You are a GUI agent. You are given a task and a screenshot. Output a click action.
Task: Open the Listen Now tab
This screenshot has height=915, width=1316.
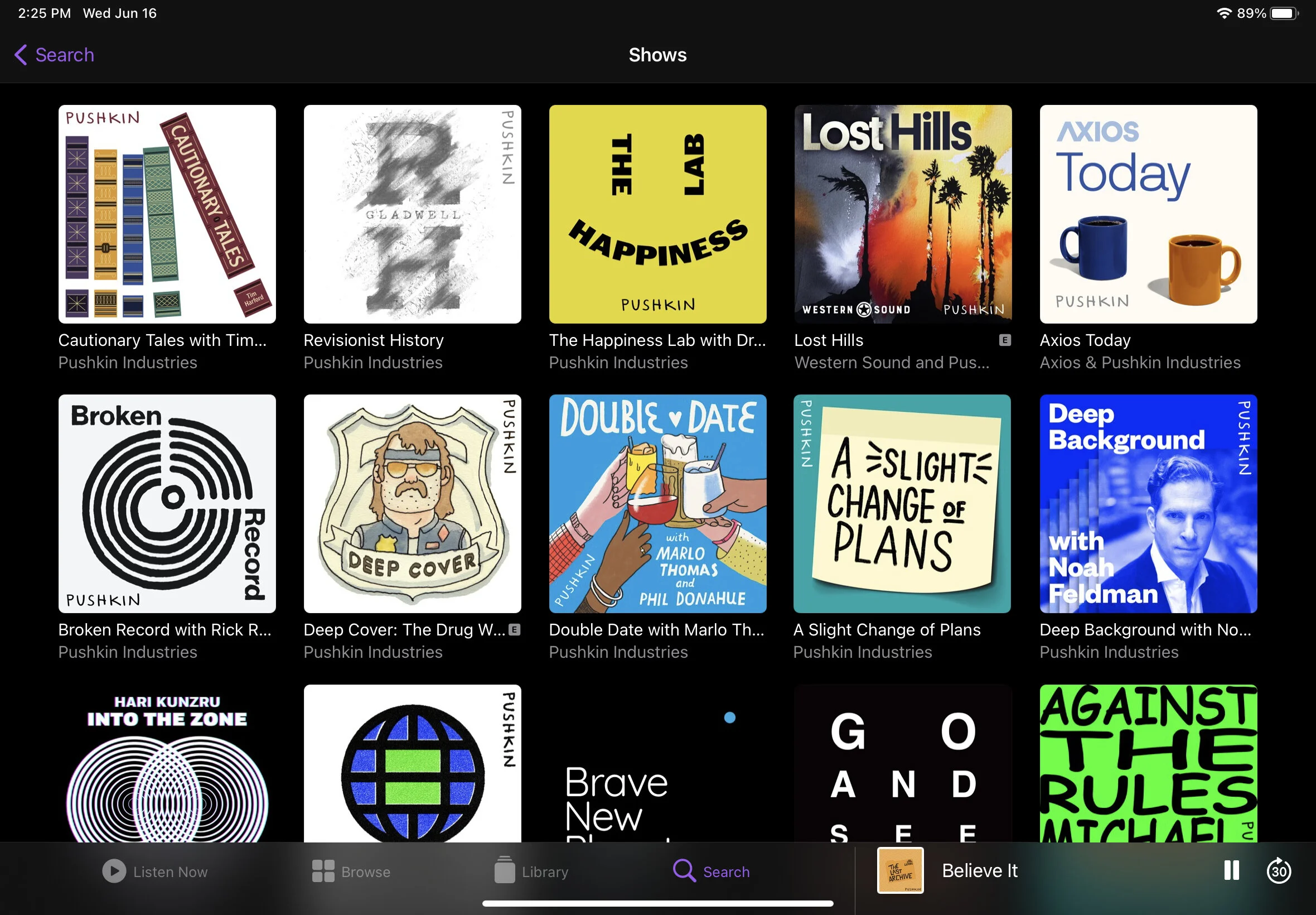[154, 871]
